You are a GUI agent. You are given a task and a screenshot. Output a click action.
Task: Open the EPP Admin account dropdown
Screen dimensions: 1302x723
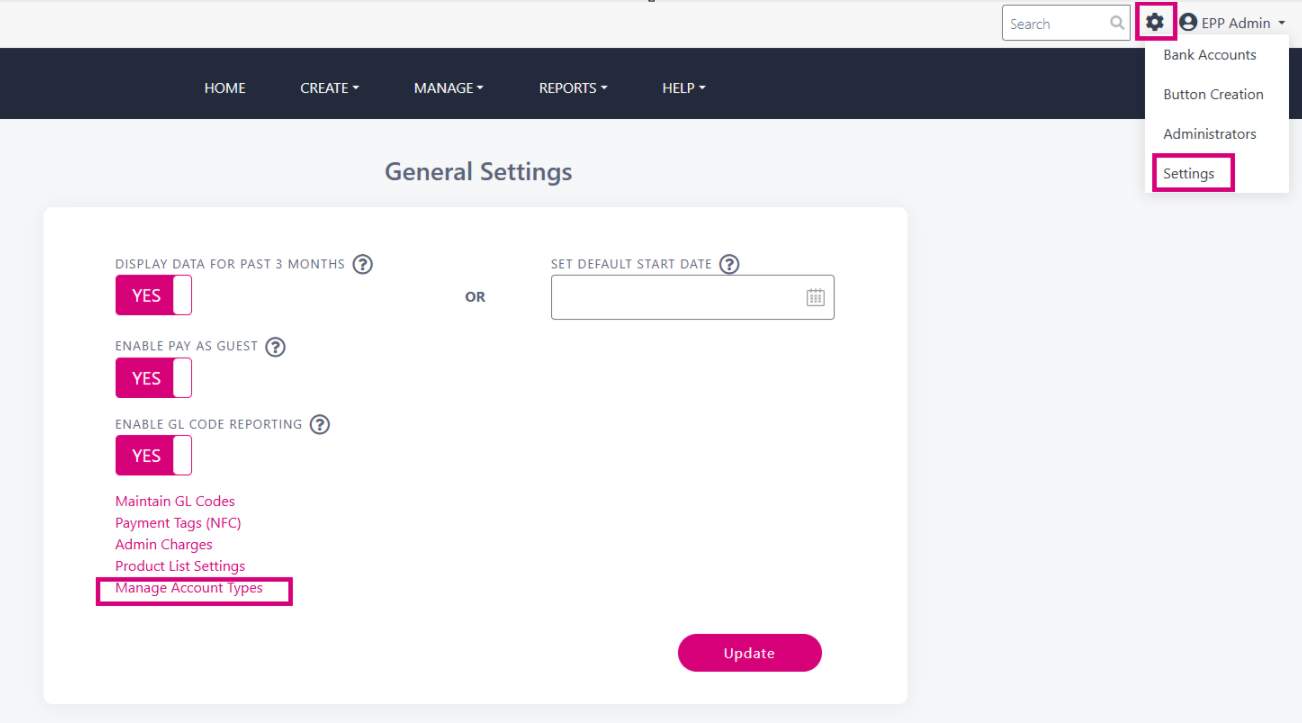(x=1232, y=23)
